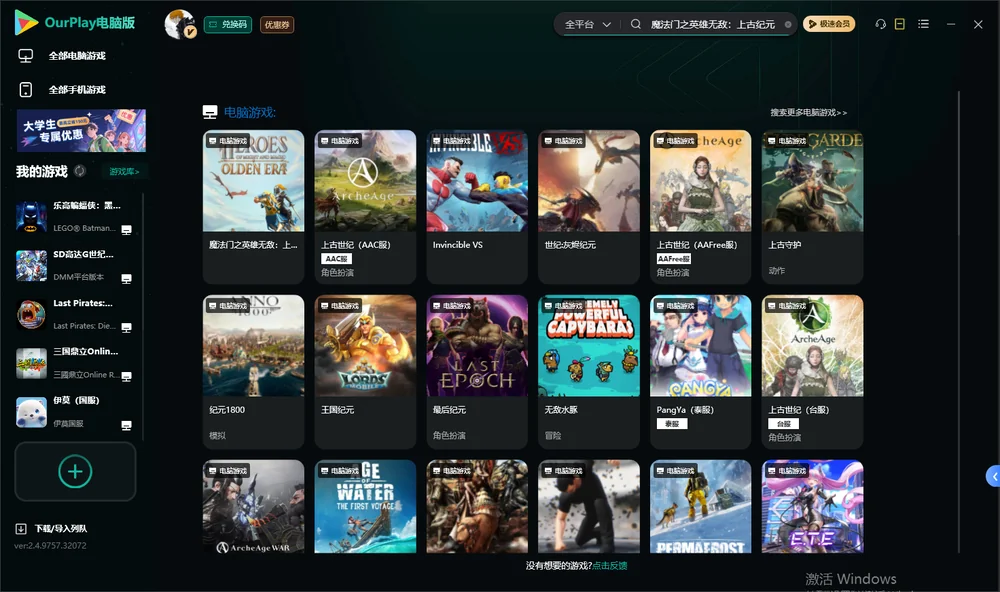This screenshot has width=1000, height=592.
Task: Open the 游戏库> link
Action: point(124,172)
